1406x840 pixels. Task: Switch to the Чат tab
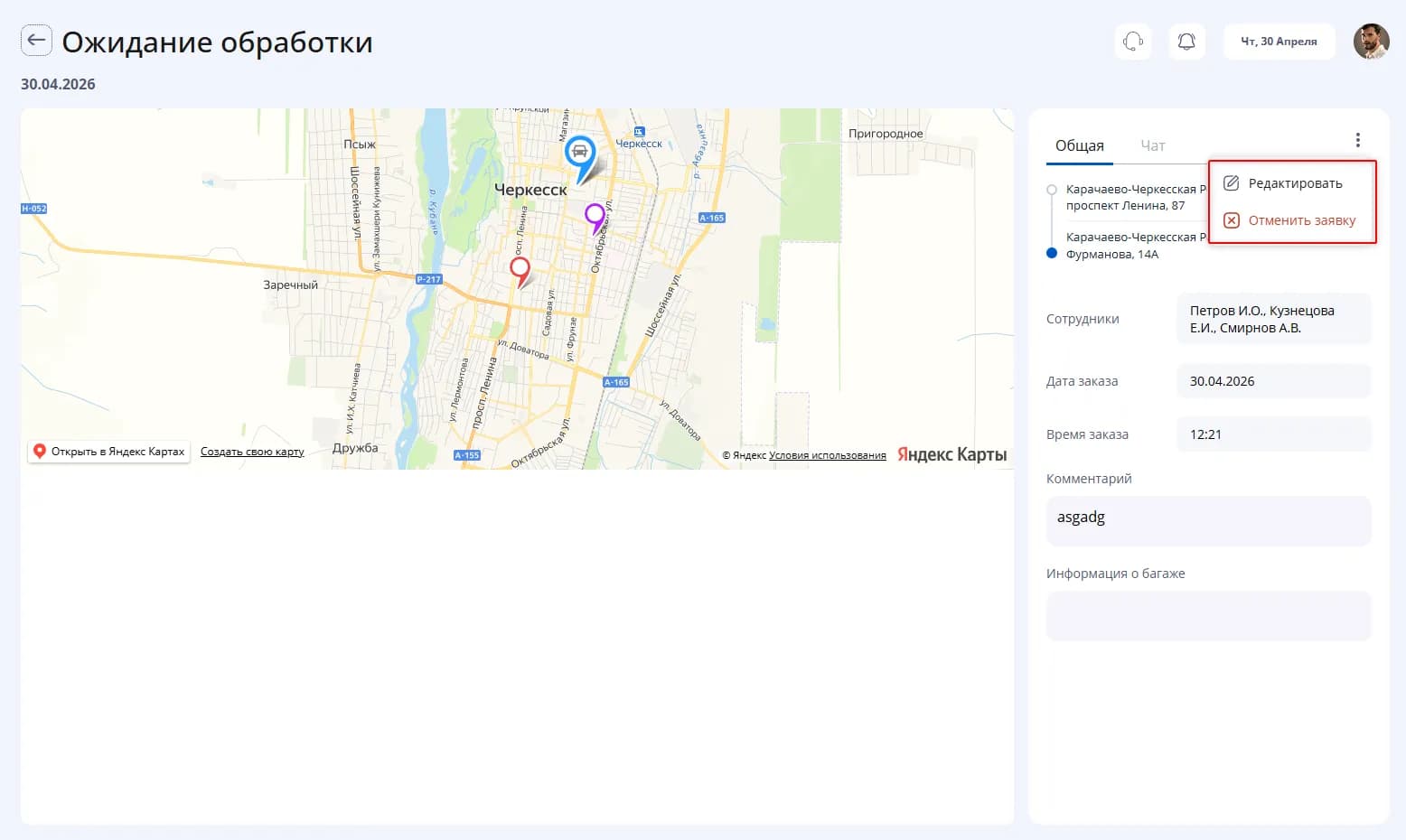[x=1153, y=145]
